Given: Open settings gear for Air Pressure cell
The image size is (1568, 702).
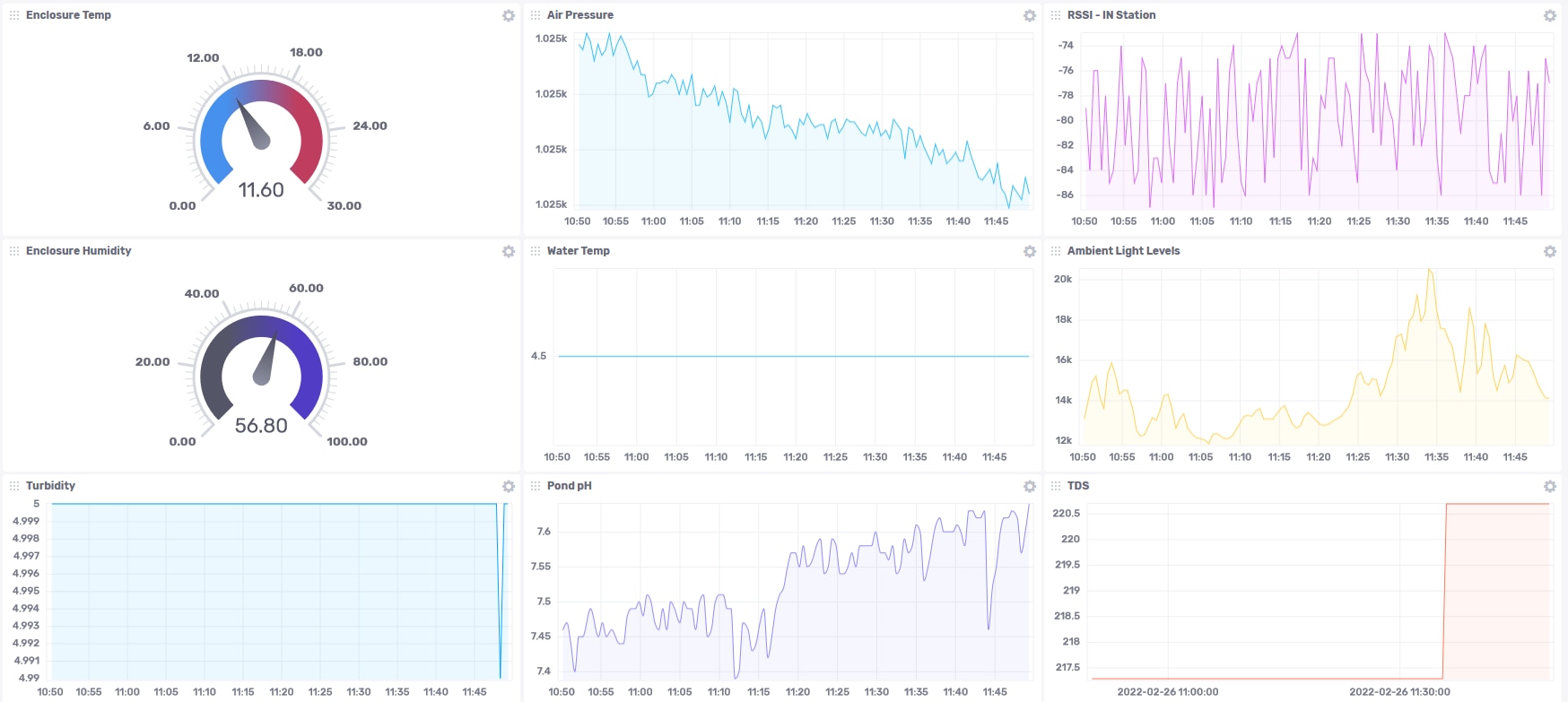Looking at the screenshot, I should pyautogui.click(x=1030, y=16).
